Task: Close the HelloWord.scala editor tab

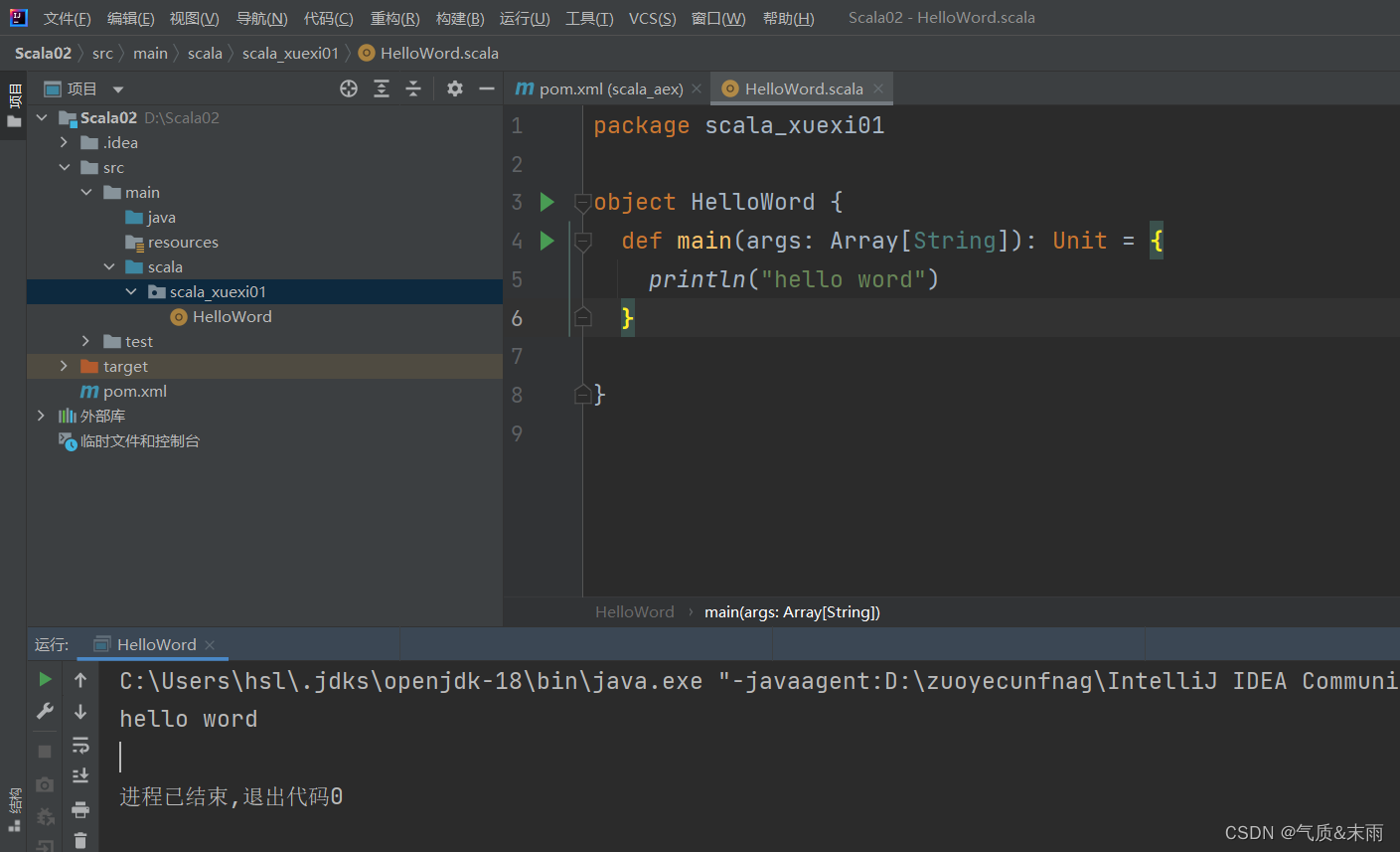Action: (x=878, y=88)
